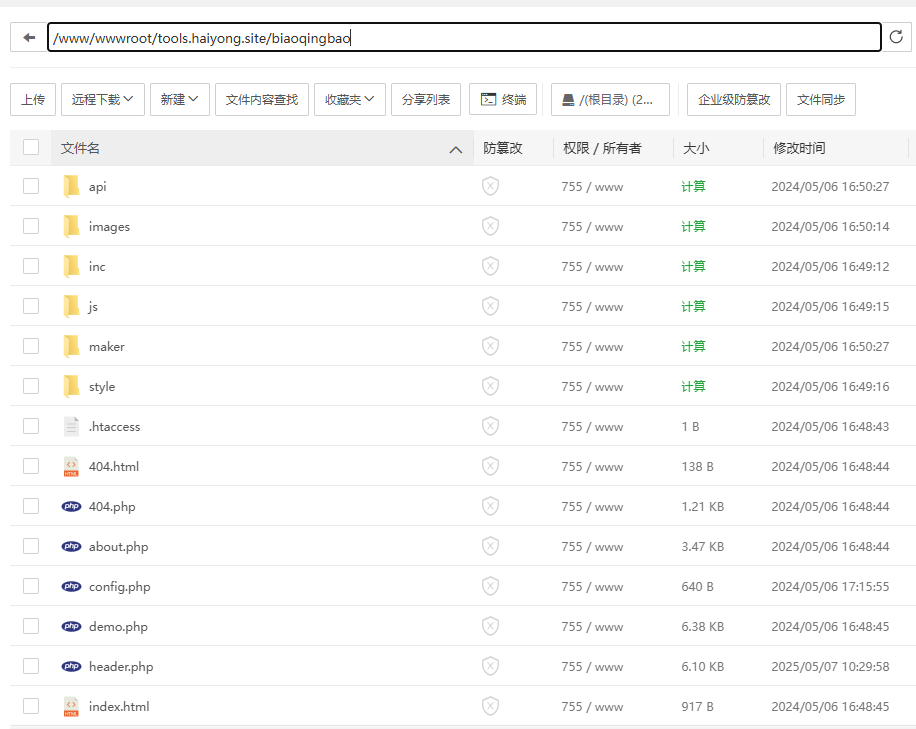Click the folder icon for images
This screenshot has height=729, width=916.
(71, 226)
